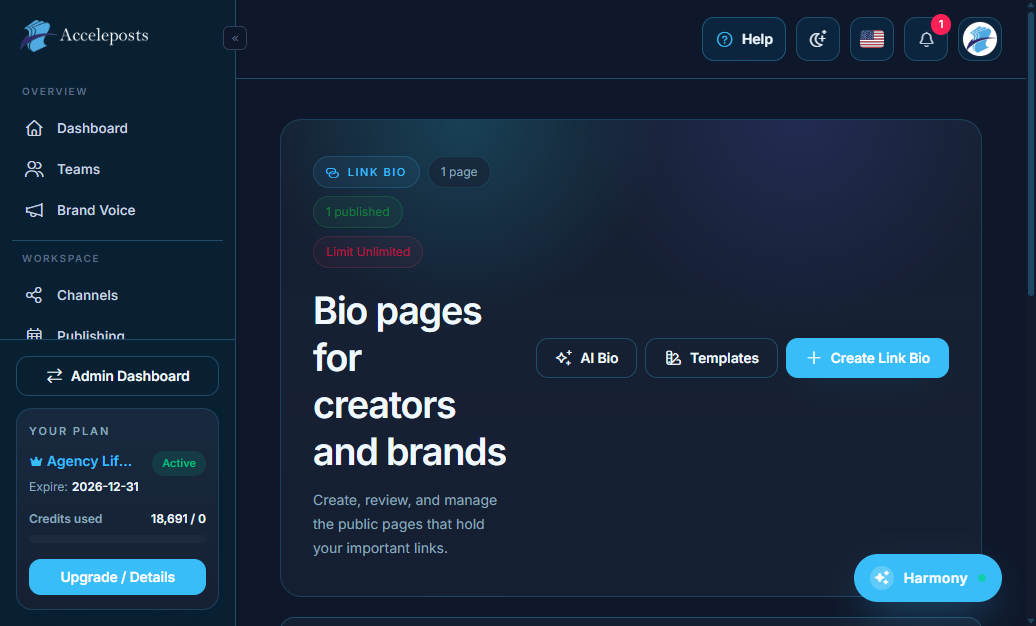
Task: Collapse the sidebar with double-chevron button
Action: (235, 38)
